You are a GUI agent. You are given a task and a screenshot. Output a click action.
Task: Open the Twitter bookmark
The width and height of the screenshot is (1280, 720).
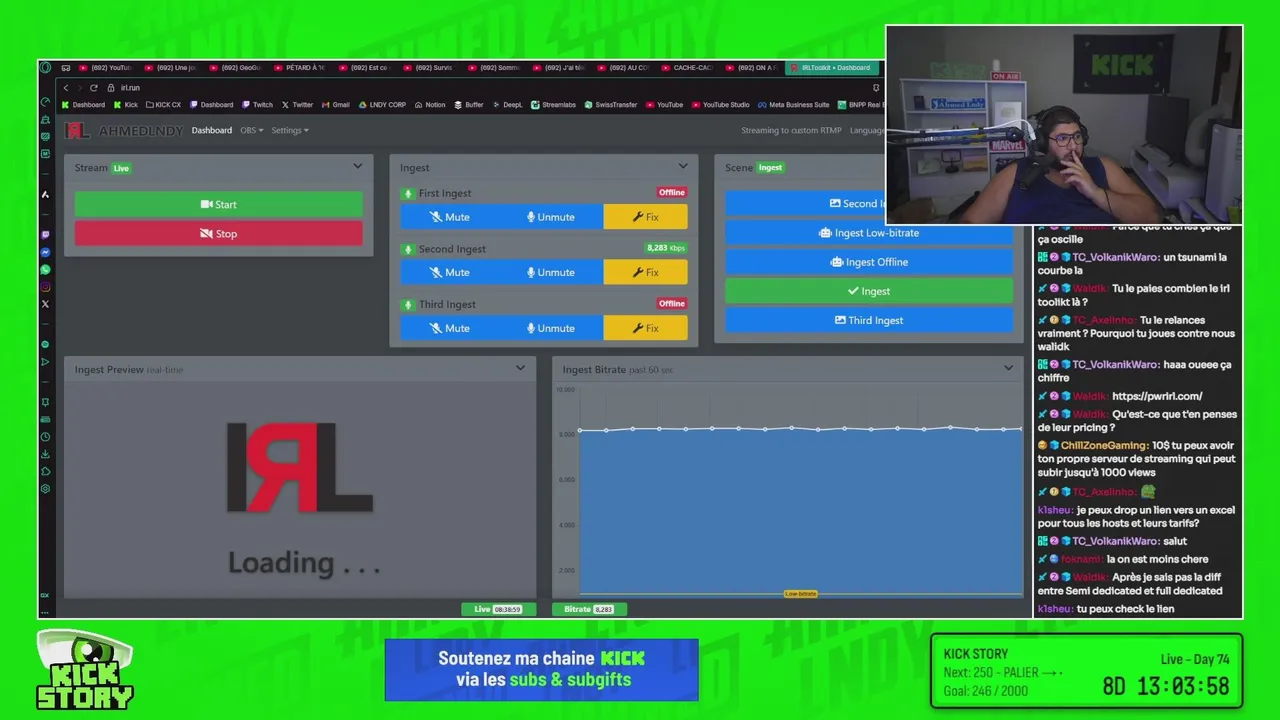coord(297,104)
